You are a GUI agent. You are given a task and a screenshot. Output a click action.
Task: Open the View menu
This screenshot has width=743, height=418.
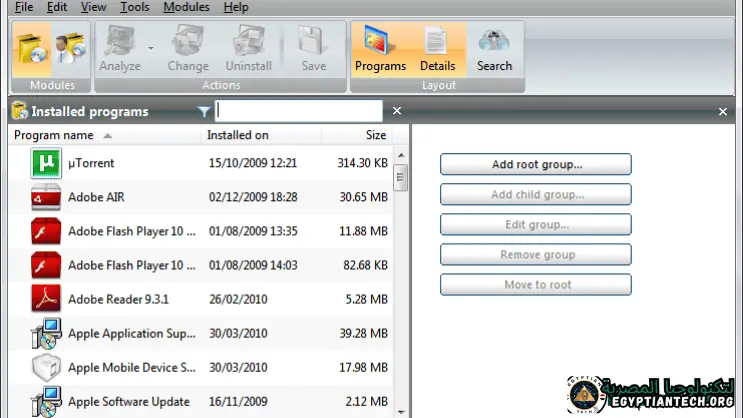[93, 7]
